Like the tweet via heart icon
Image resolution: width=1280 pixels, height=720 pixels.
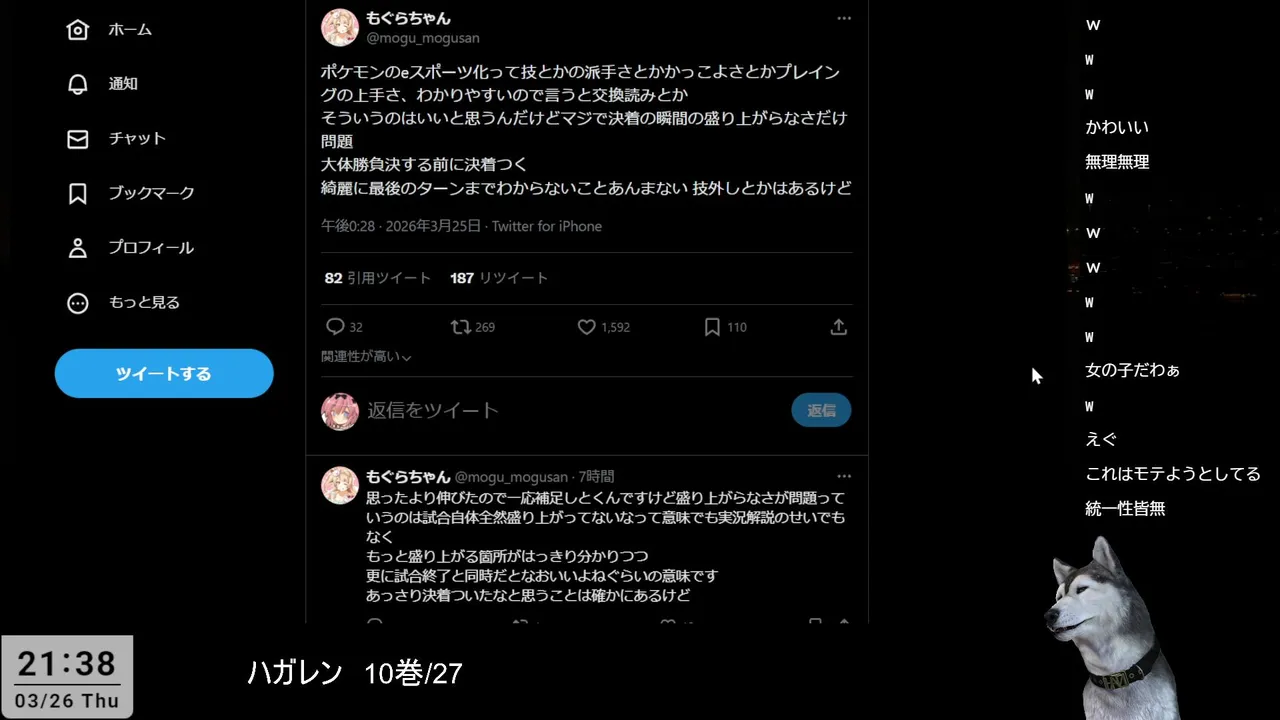click(x=587, y=327)
